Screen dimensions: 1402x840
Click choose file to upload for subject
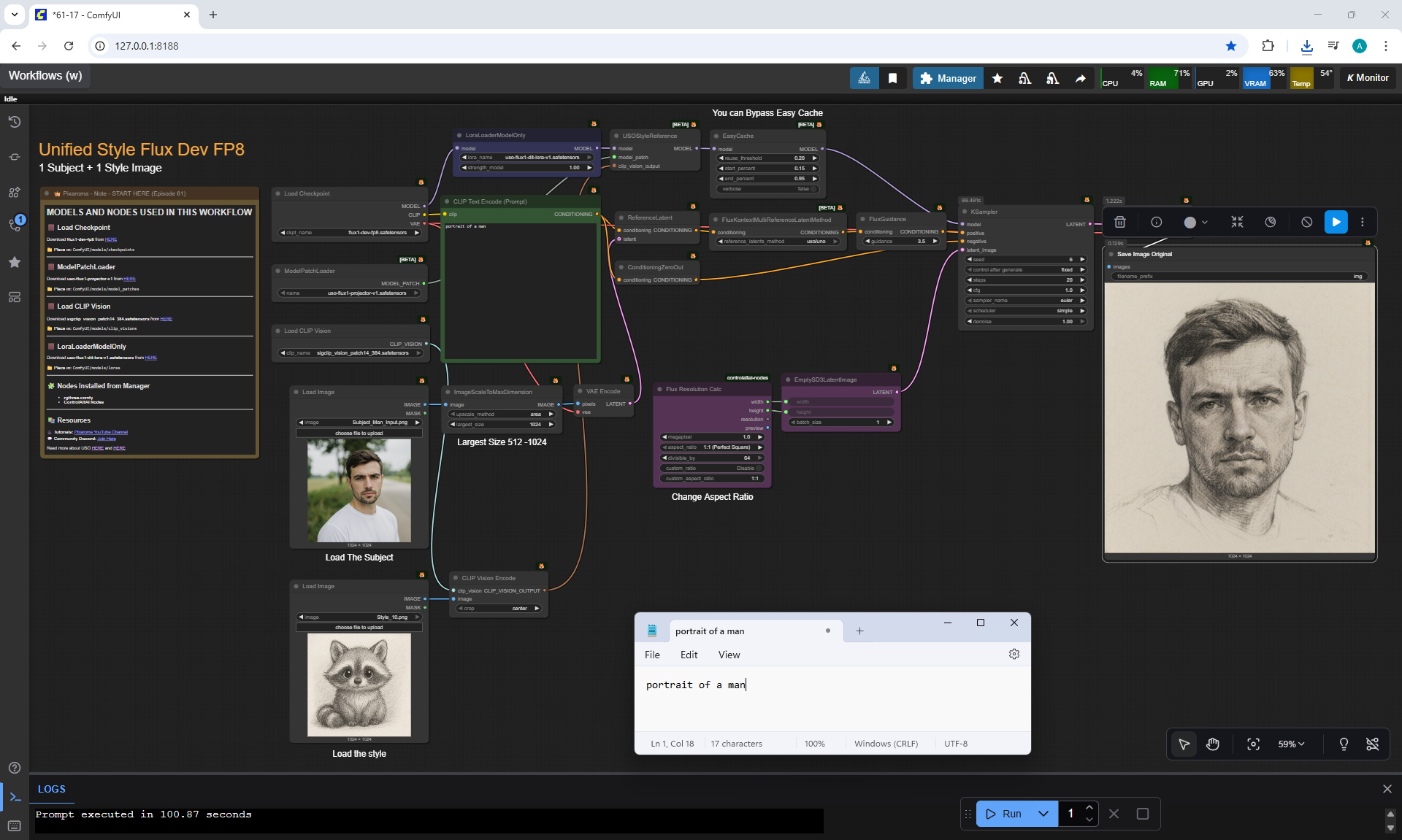pyautogui.click(x=359, y=434)
